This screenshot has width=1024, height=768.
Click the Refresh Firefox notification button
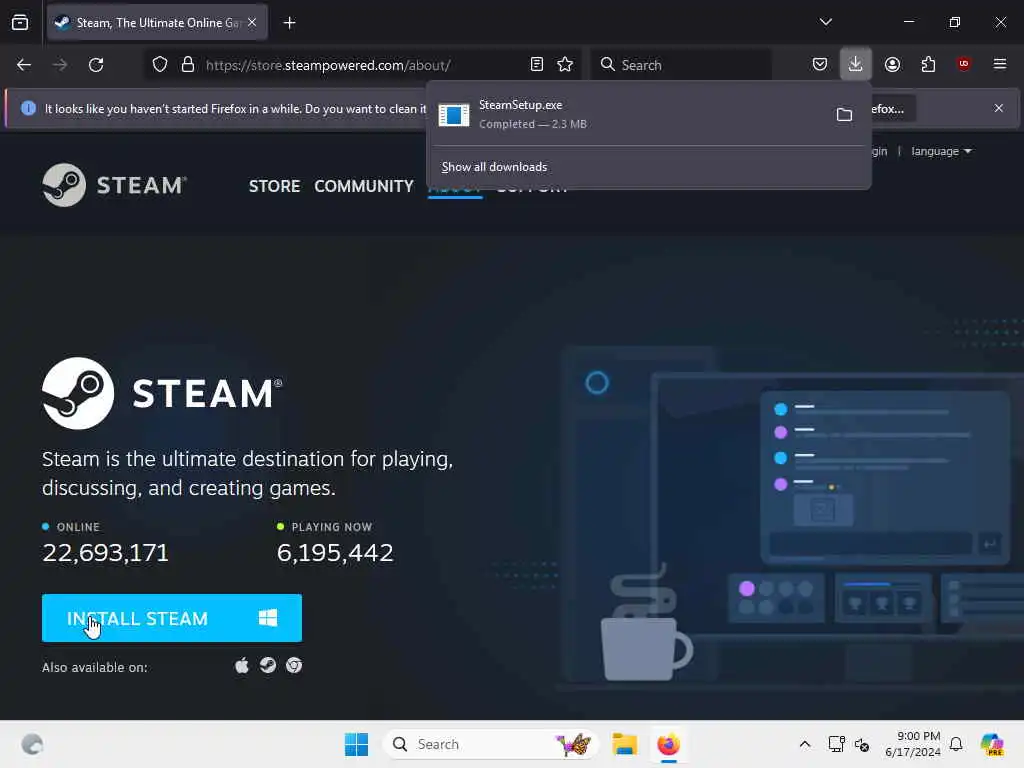click(891, 108)
